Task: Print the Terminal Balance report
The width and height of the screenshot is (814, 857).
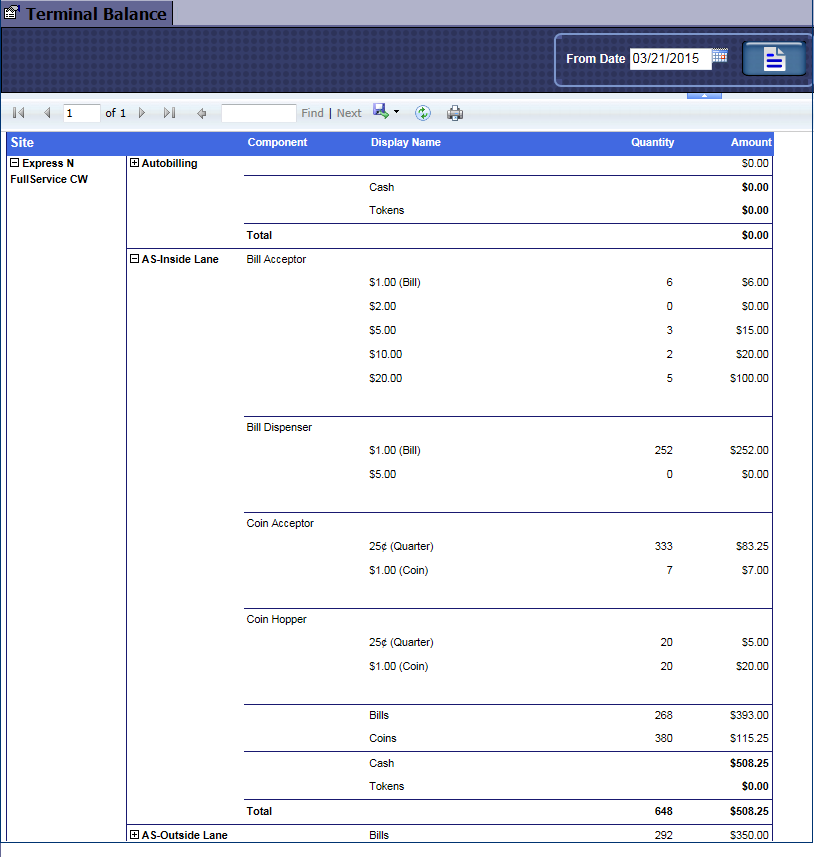Action: pyautogui.click(x=455, y=113)
